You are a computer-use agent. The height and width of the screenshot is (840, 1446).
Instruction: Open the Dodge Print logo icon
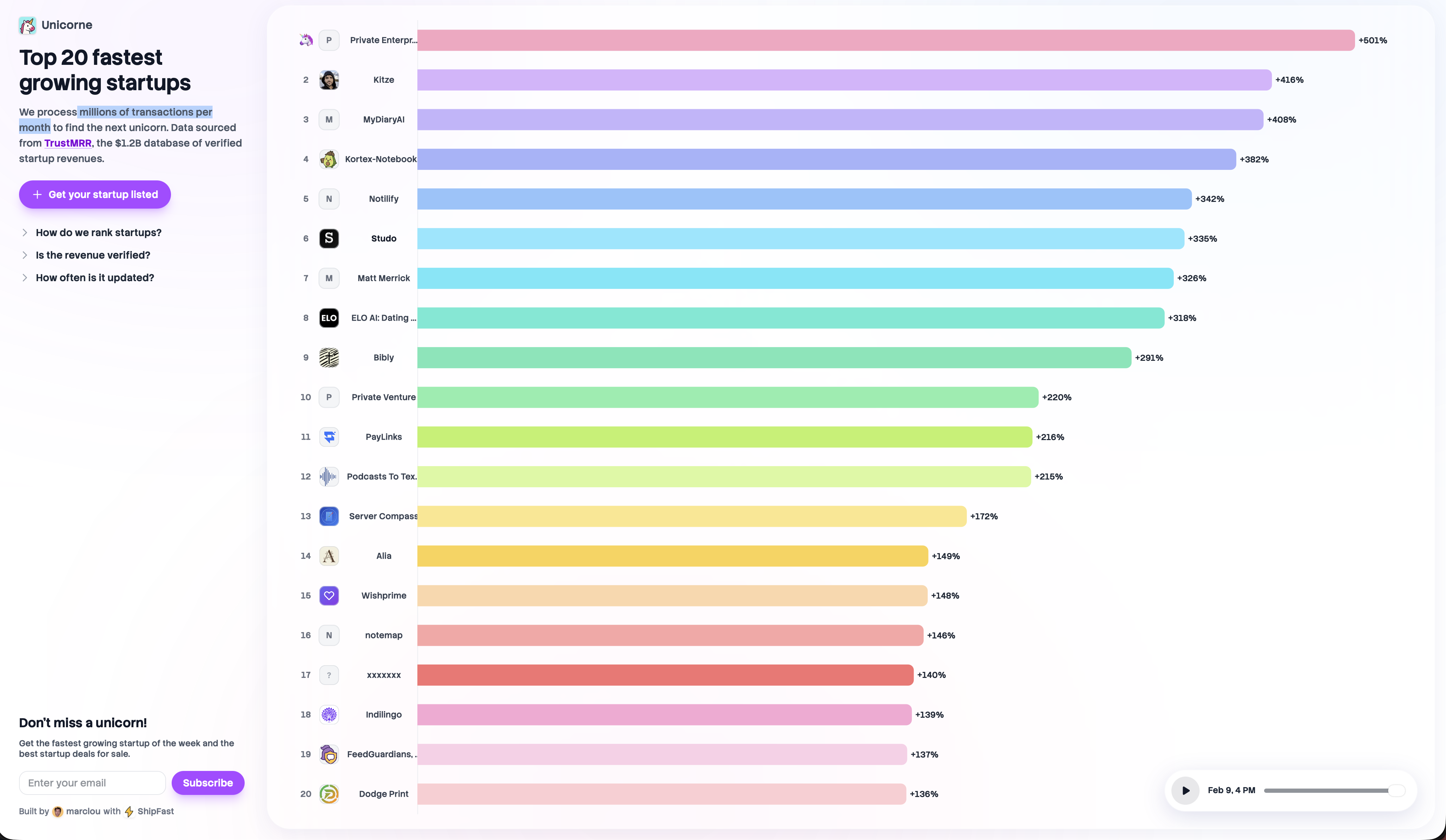329,794
